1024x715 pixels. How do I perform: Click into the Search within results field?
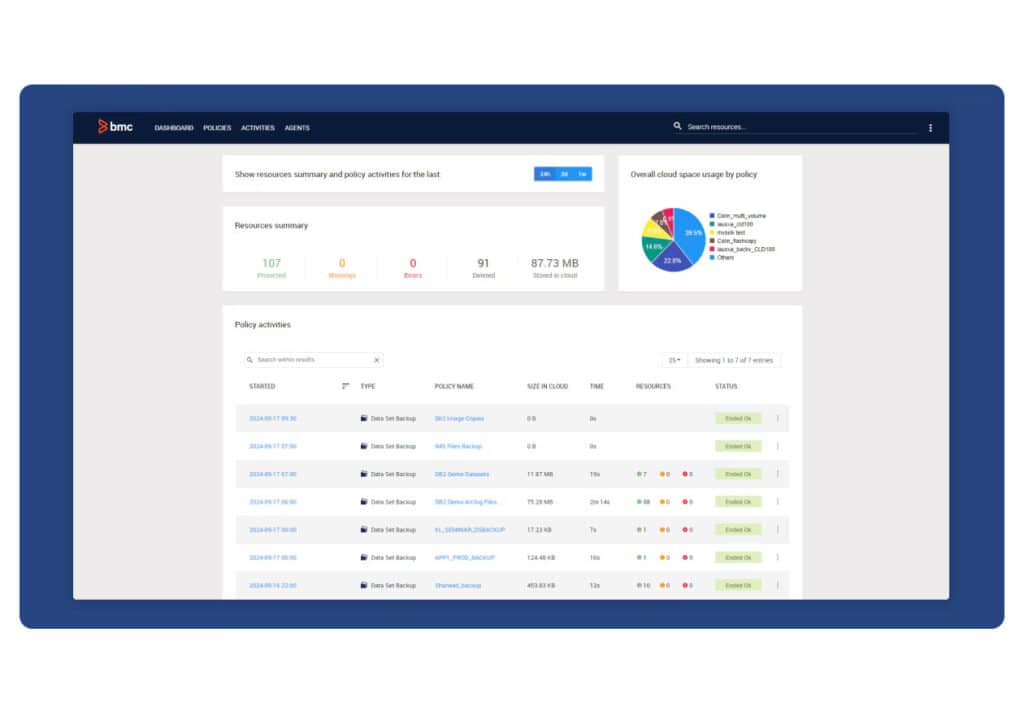313,360
